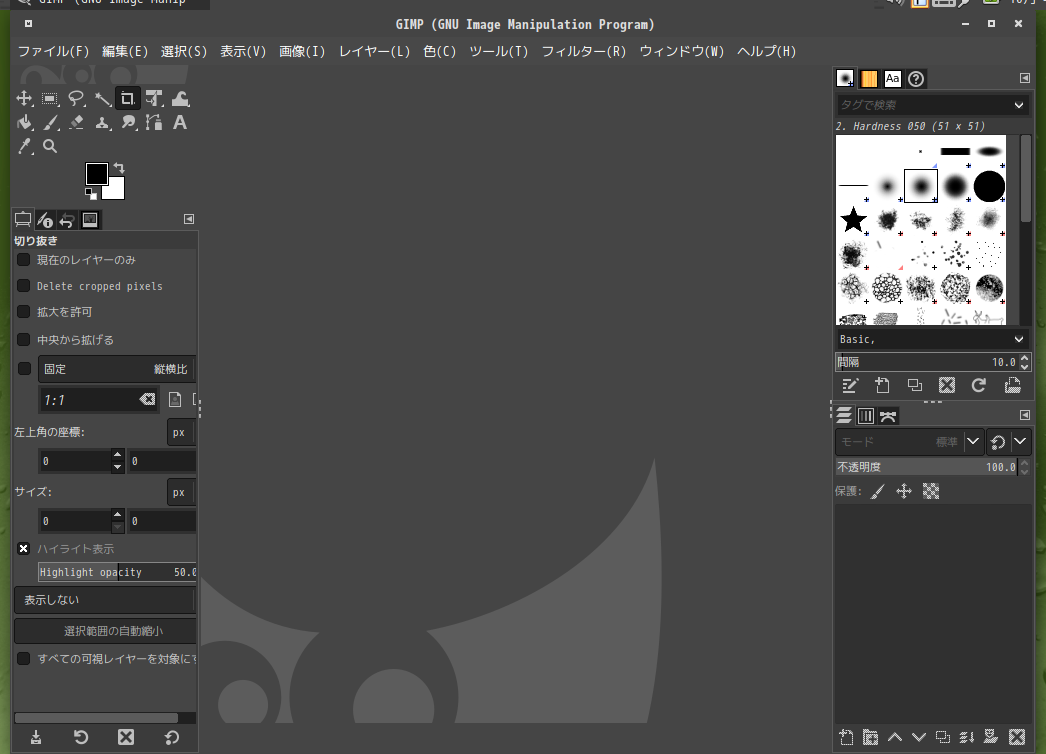
Task: Enable Delete cropped pixels option
Action: 23,286
